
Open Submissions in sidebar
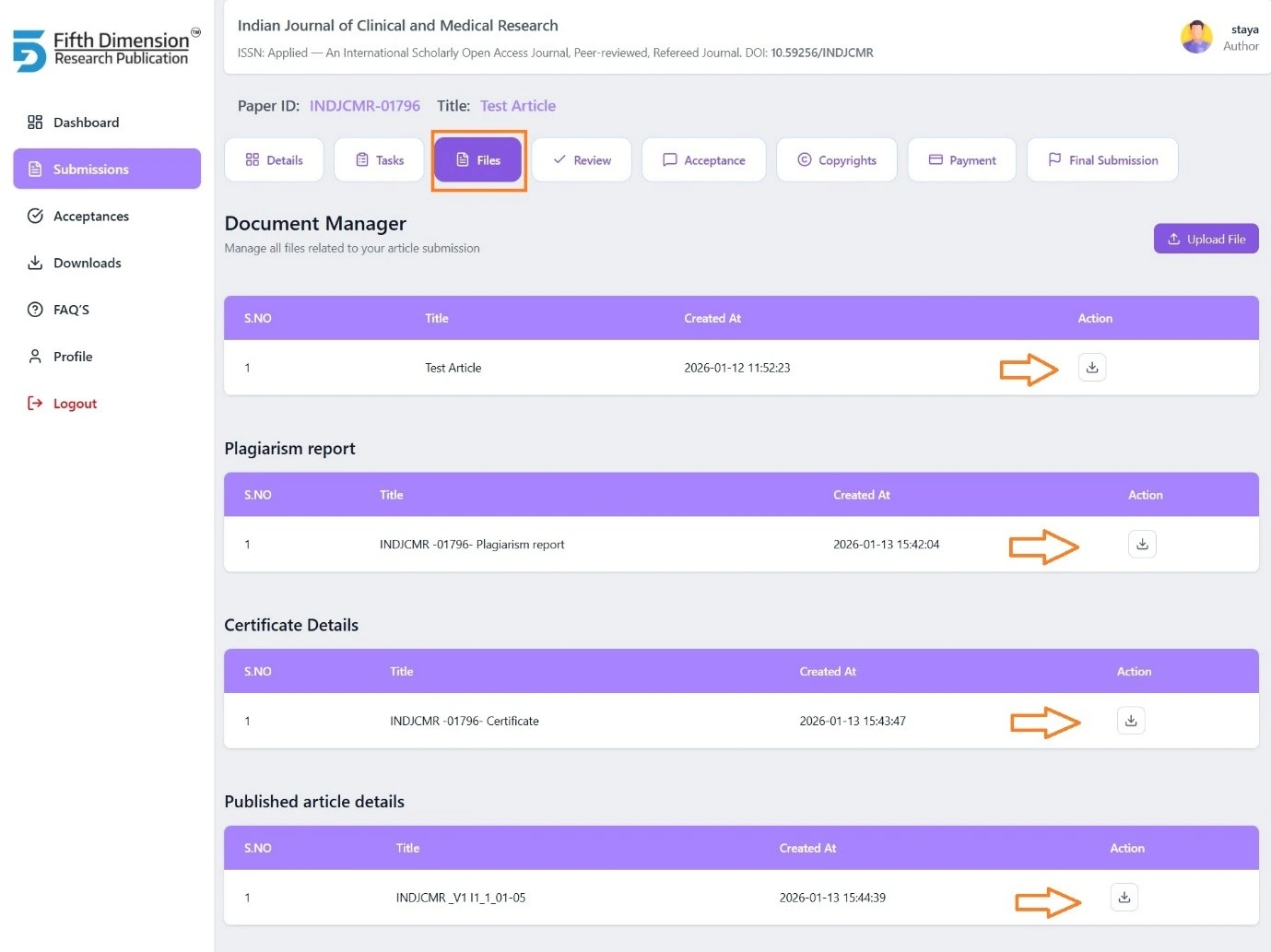click(107, 170)
